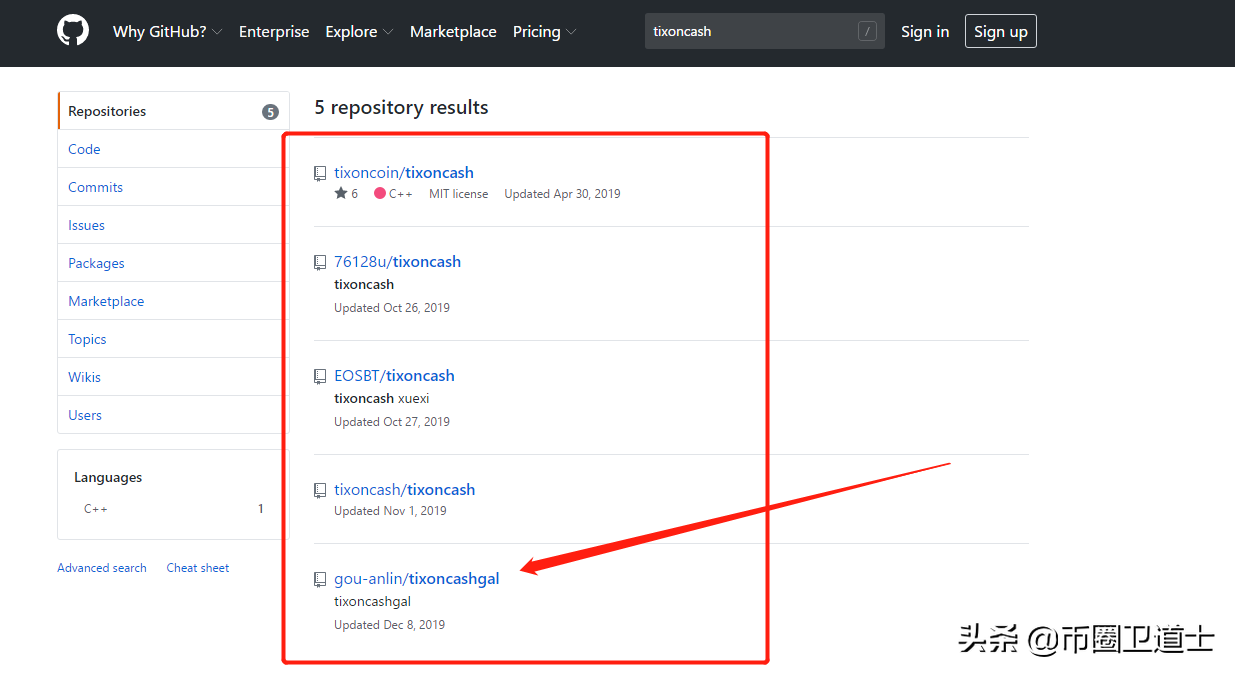The height and width of the screenshot is (674, 1235).
Task: Open the Advanced search link
Action: click(102, 568)
